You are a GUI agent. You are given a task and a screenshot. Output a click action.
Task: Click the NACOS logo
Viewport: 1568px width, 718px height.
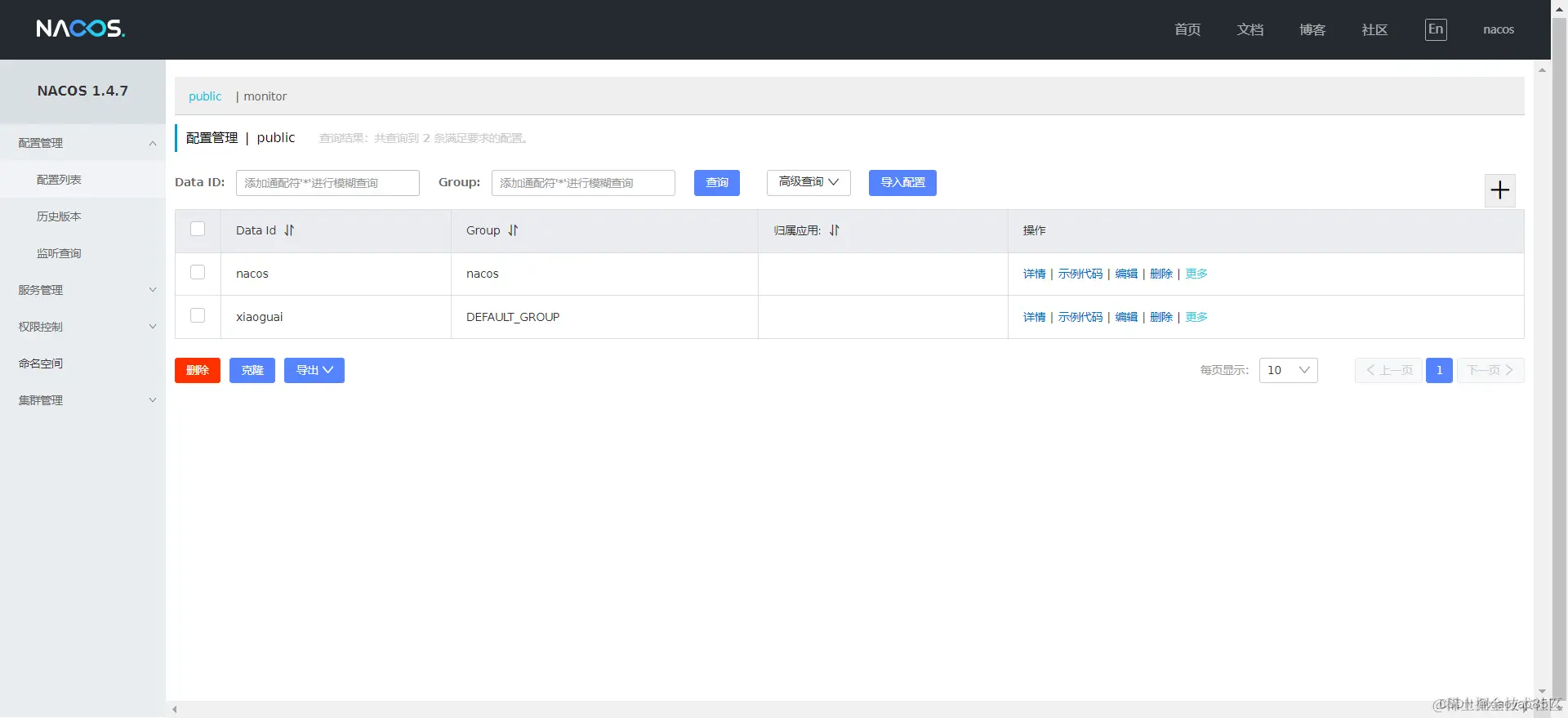tap(80, 29)
